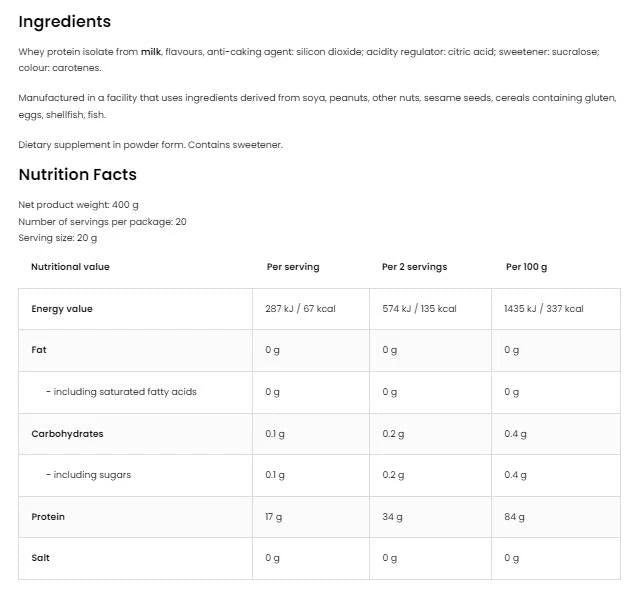This screenshot has height=597, width=640.
Task: Click the Fat row label
Action: point(39,350)
